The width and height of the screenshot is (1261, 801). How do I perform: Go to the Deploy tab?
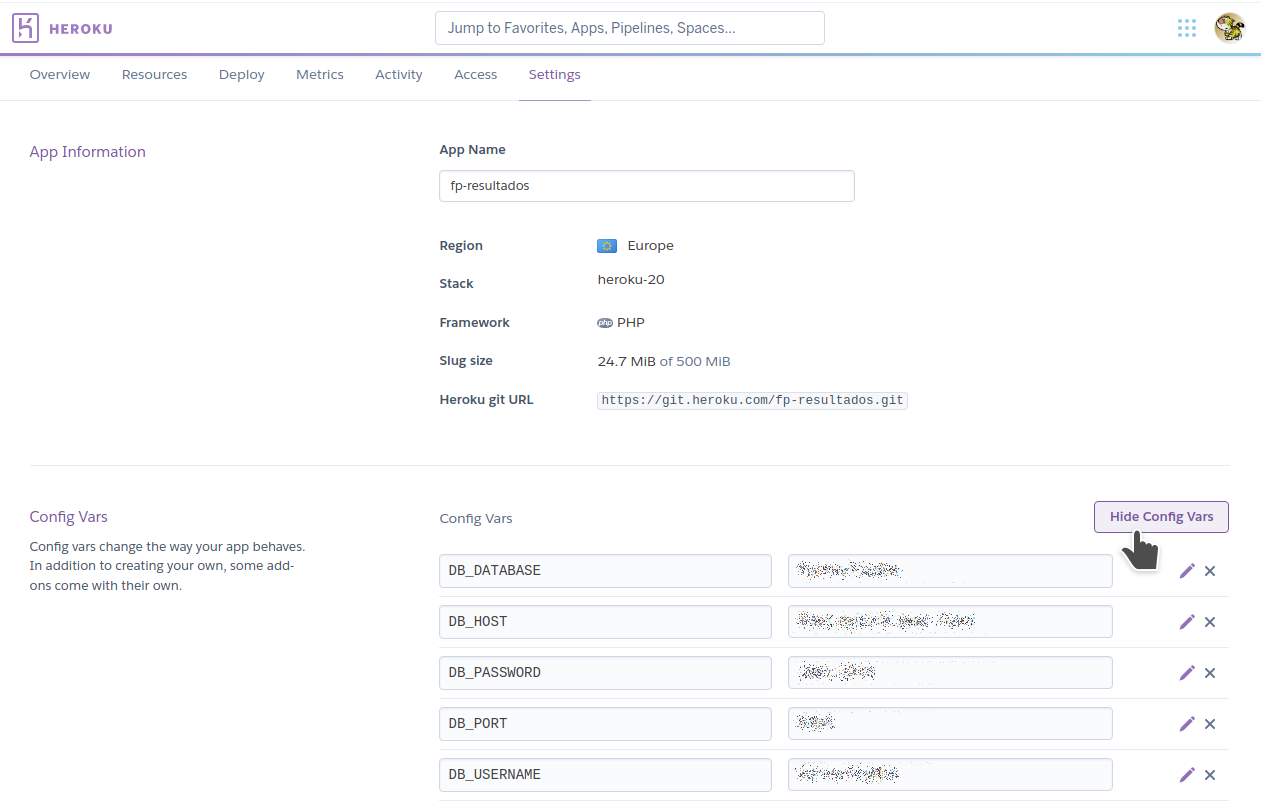(242, 75)
